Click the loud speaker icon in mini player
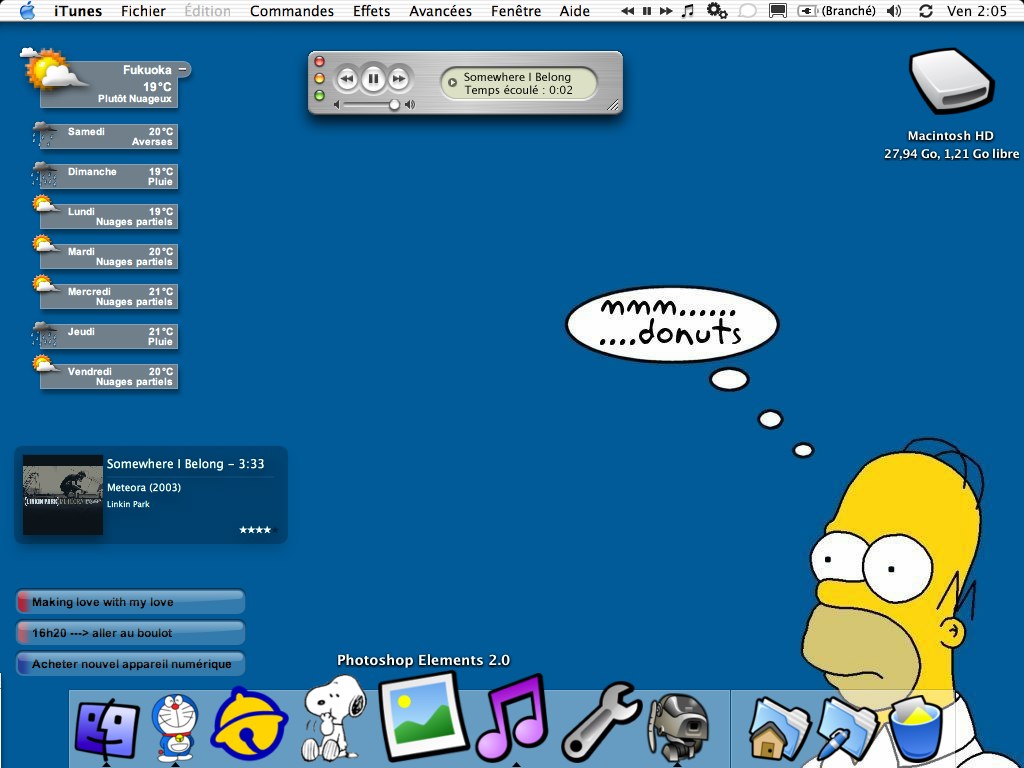The width and height of the screenshot is (1024, 768). pos(409,104)
